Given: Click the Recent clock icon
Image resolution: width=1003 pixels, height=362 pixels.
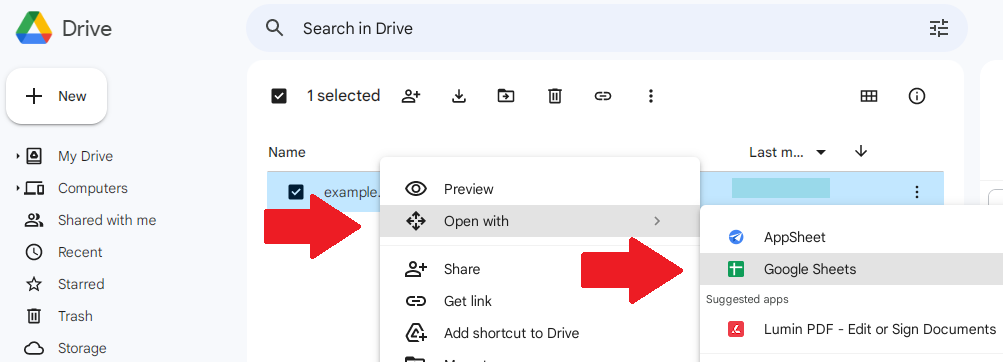Looking at the screenshot, I should (33, 252).
